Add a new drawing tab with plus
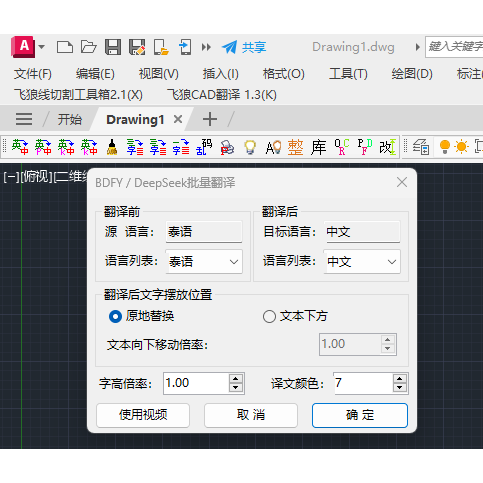Screen dimensions: 483x483 point(210,119)
